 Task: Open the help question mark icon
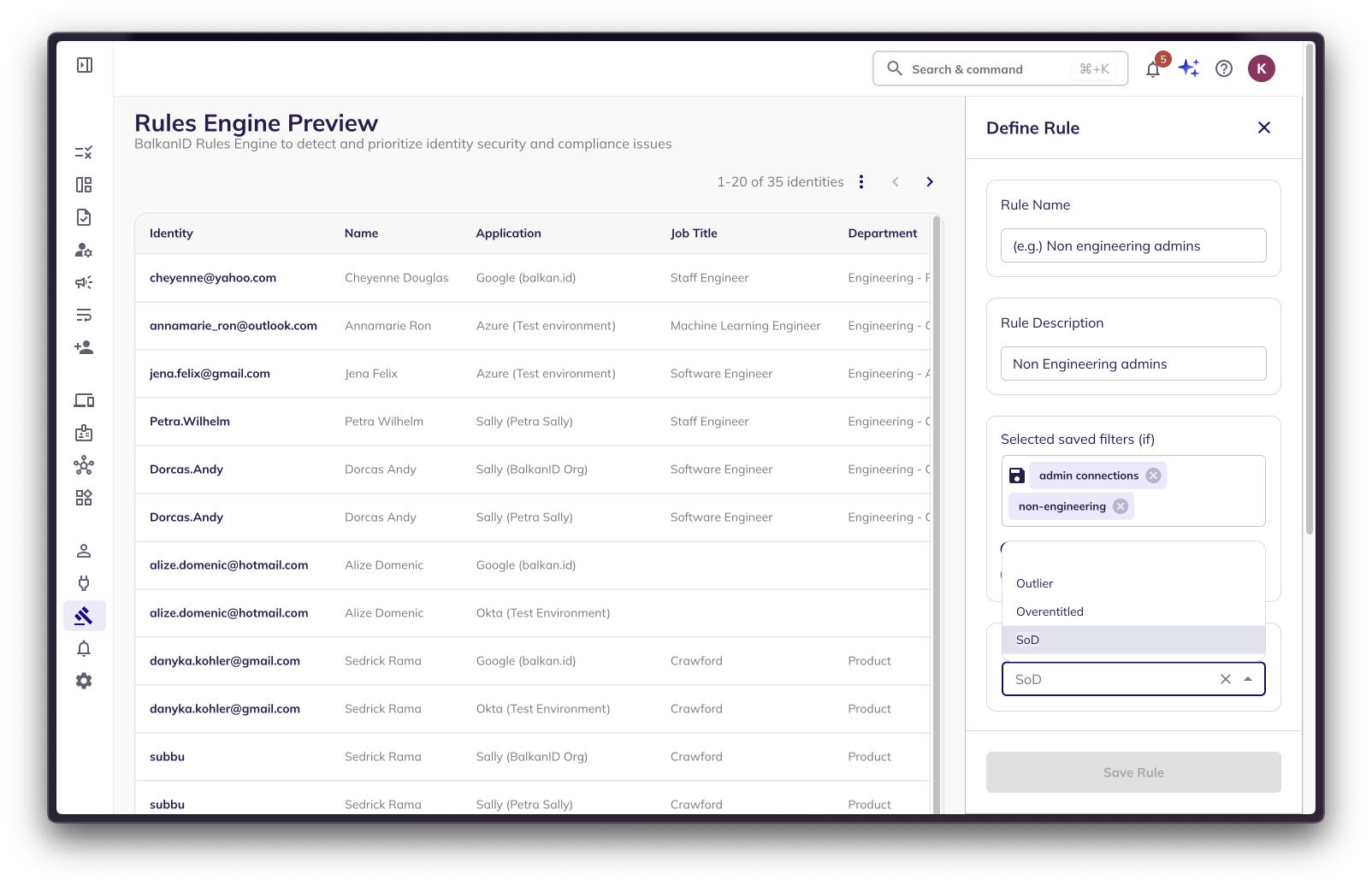click(x=1224, y=68)
